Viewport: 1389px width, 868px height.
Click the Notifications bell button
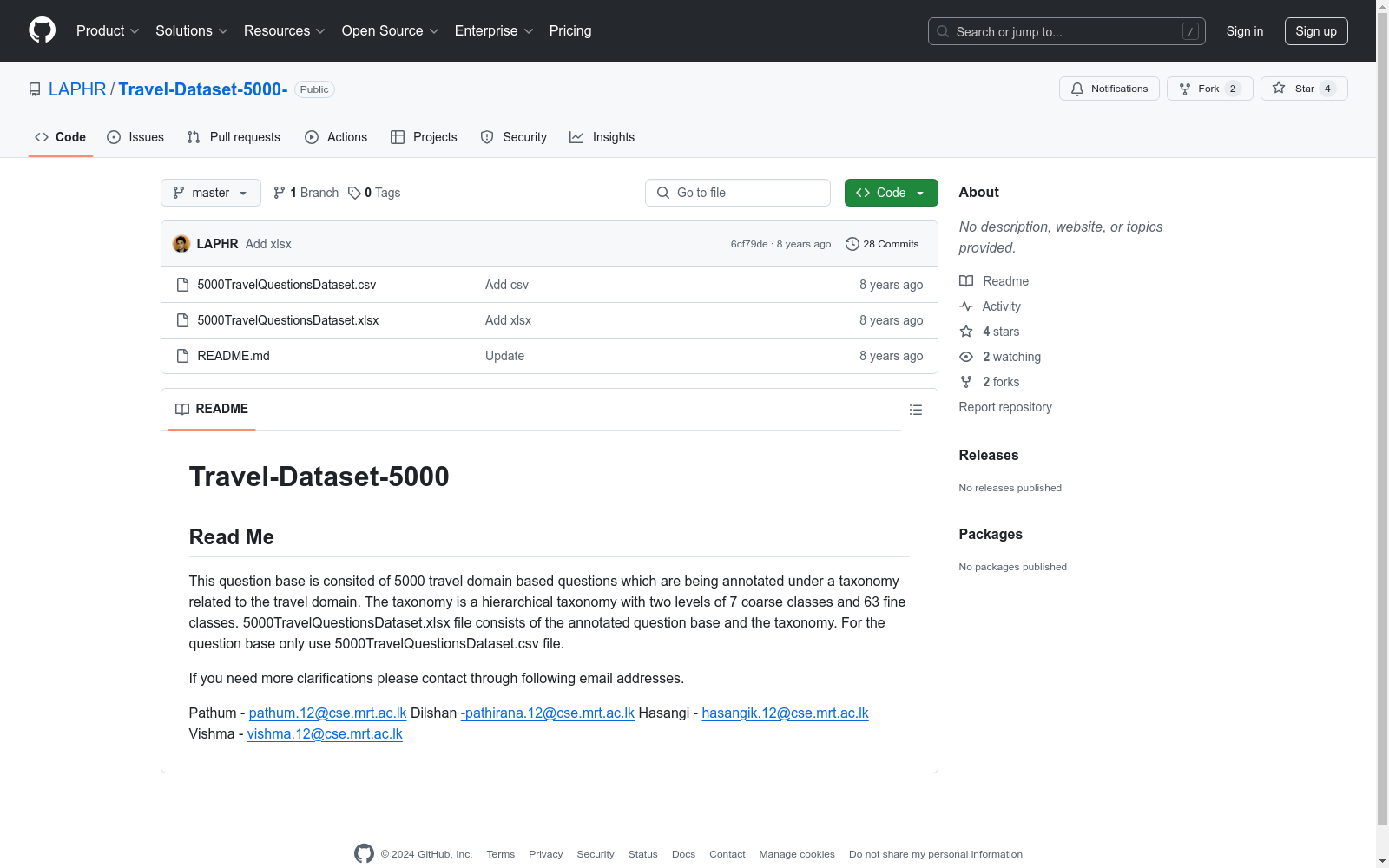1109,89
